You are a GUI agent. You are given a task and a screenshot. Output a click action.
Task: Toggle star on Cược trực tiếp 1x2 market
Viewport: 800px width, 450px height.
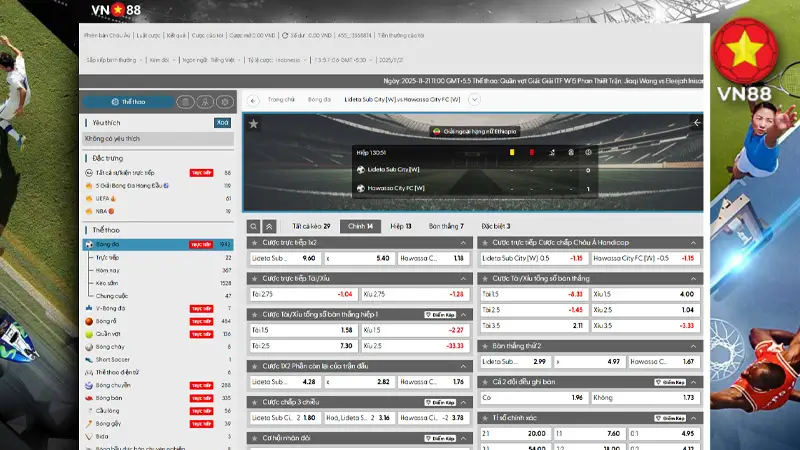pos(254,242)
